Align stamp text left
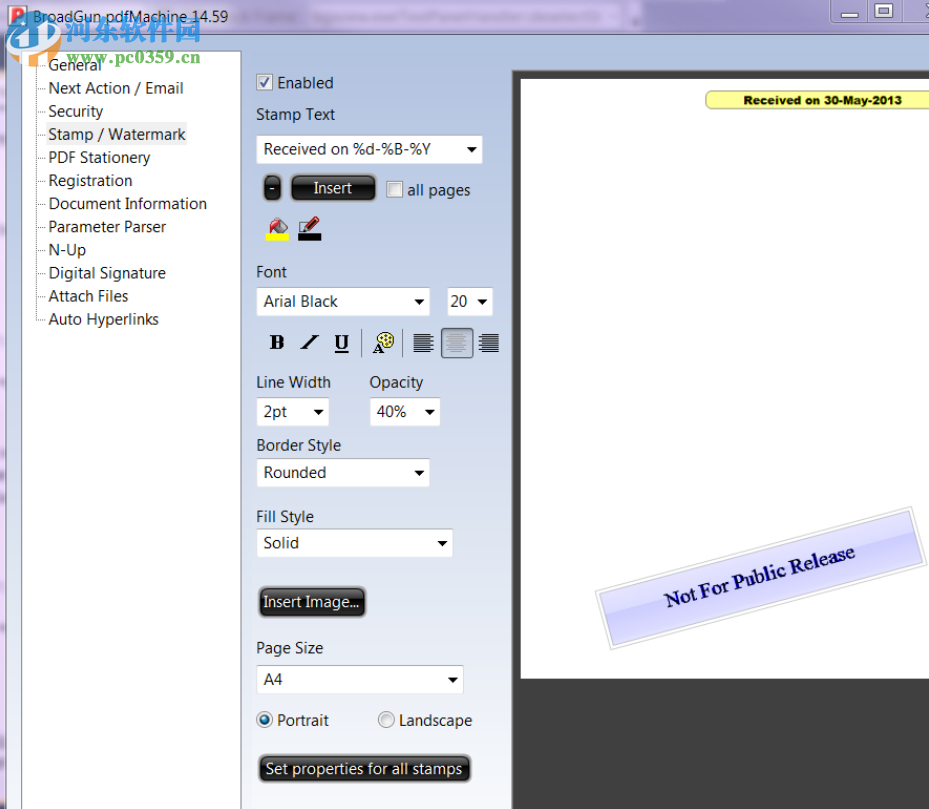 click(x=423, y=343)
